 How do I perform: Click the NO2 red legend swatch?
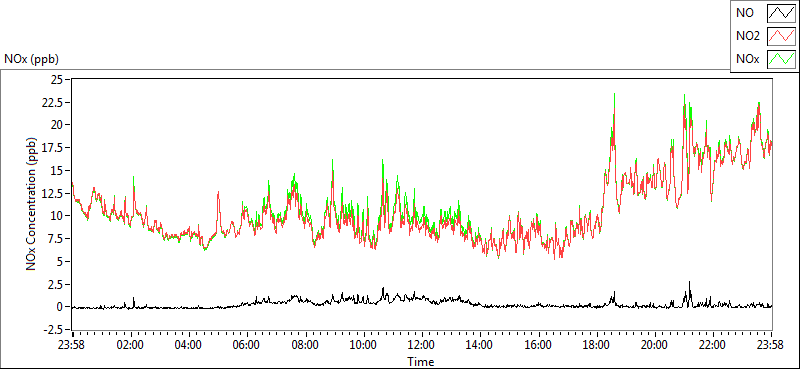[781, 36]
